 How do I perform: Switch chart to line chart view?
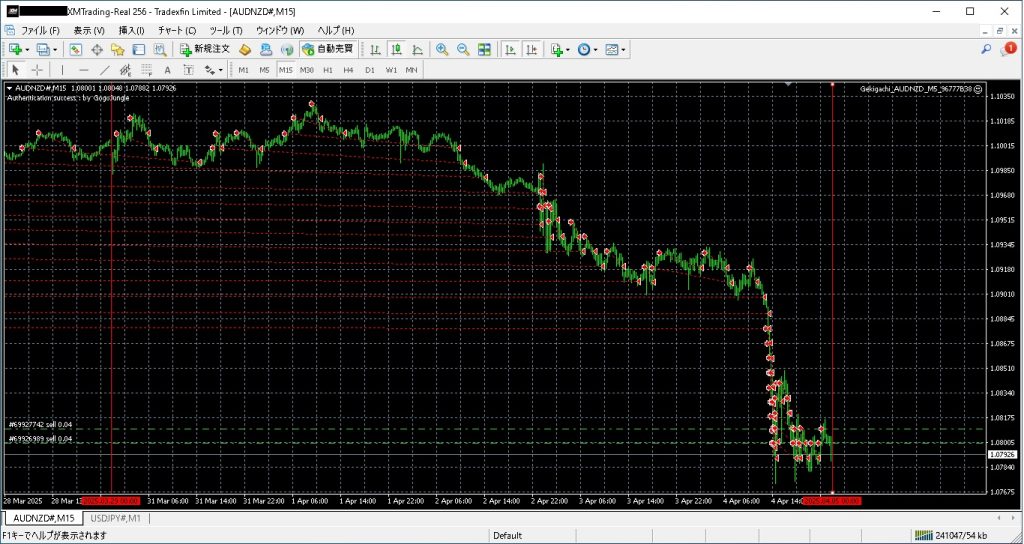(417, 49)
